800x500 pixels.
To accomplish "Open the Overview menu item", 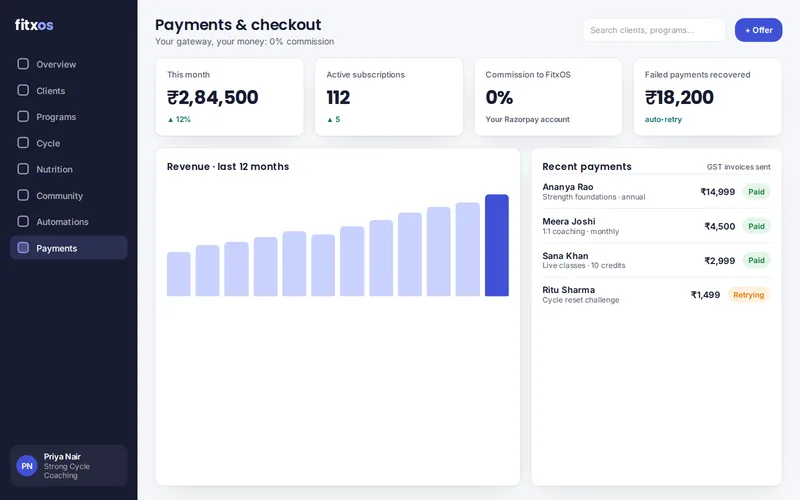I will 68,64.
